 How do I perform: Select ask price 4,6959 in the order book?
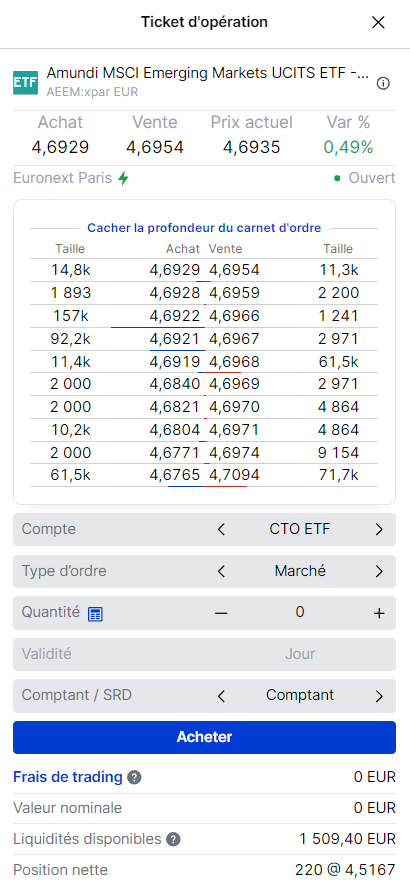[x=234, y=293]
